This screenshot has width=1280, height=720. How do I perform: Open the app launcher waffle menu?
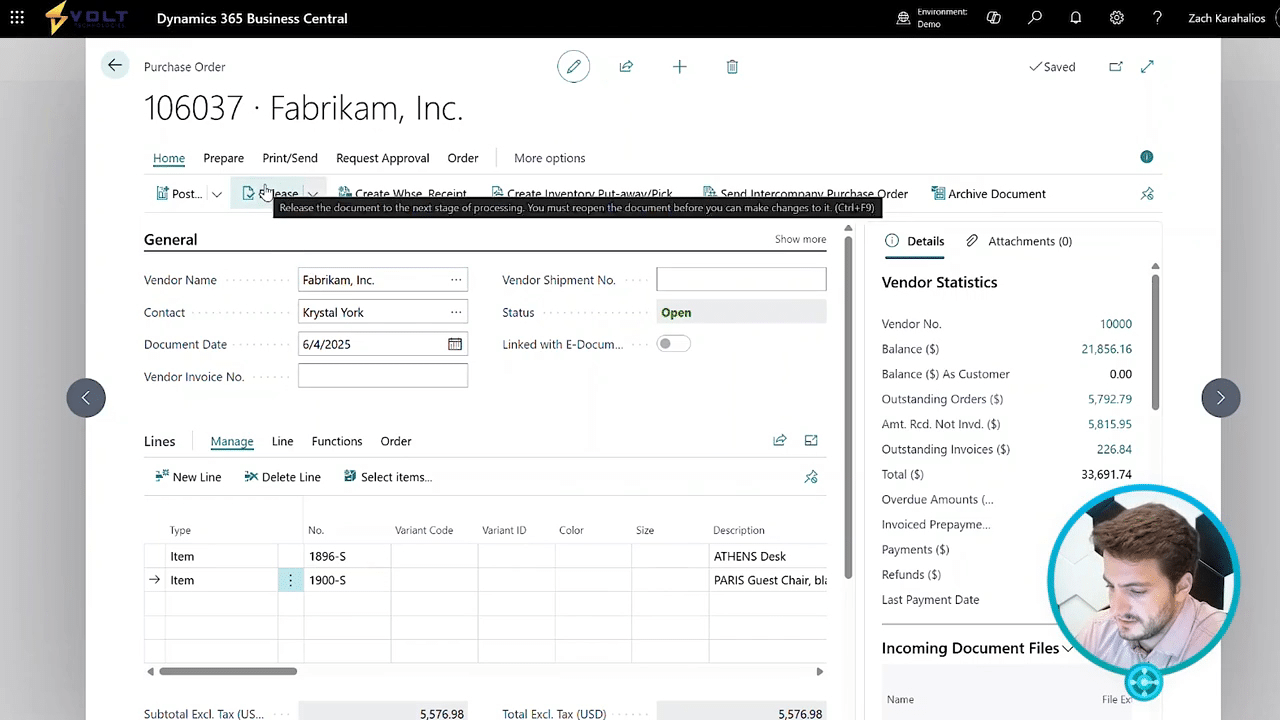17,18
